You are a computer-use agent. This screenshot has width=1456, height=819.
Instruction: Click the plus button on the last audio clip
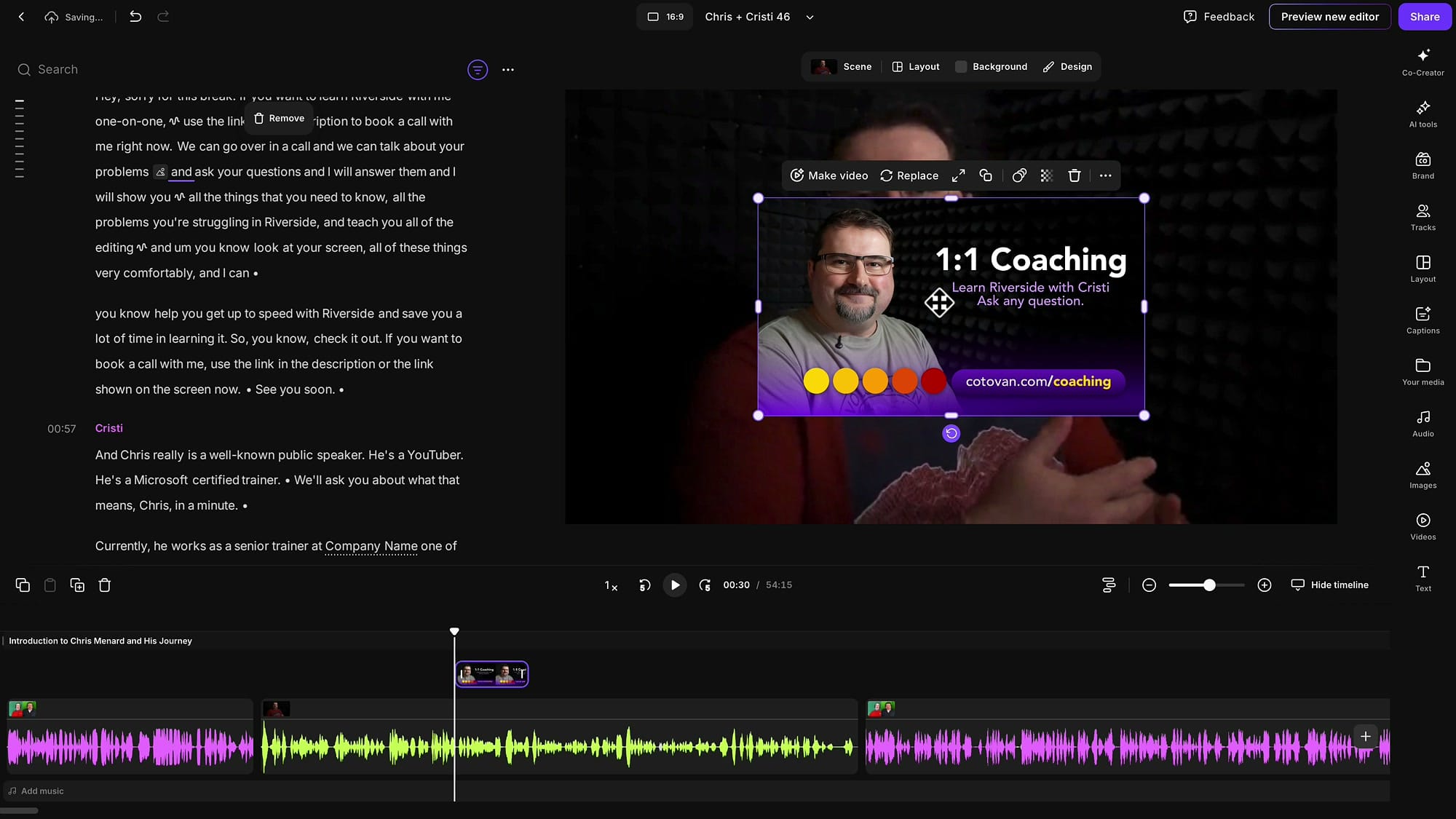1366,737
